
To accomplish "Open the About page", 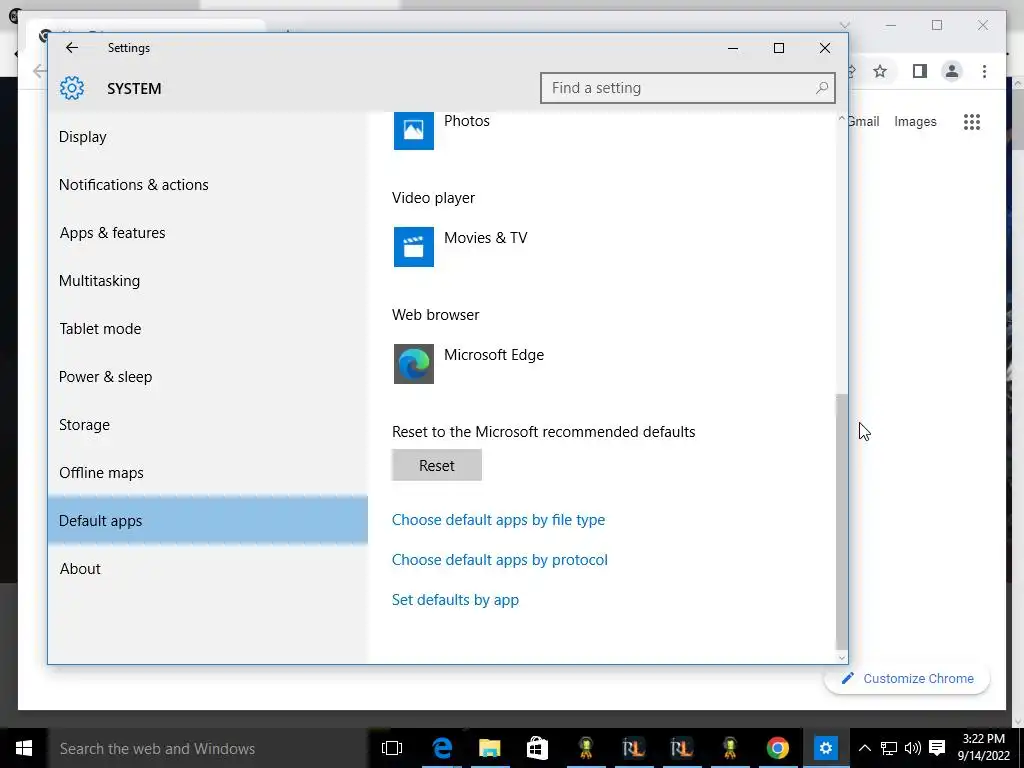I will pos(208,569).
